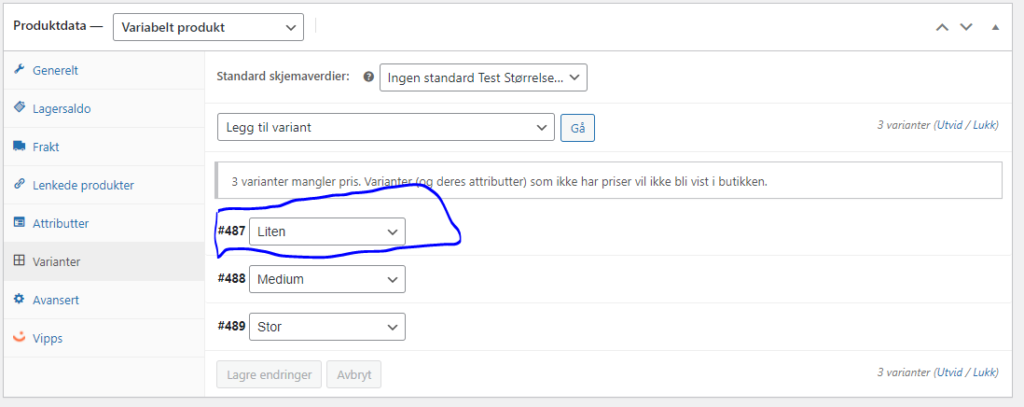The width and height of the screenshot is (1024, 407).
Task: Click the Attributter list icon
Action: click(19, 222)
